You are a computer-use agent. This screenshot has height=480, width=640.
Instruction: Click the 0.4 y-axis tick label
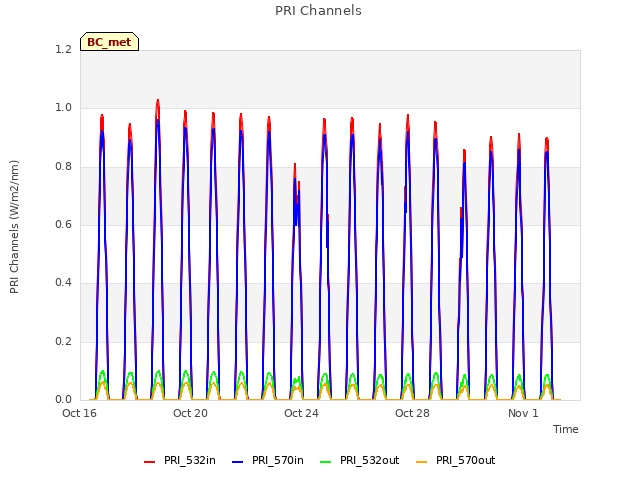(x=64, y=283)
